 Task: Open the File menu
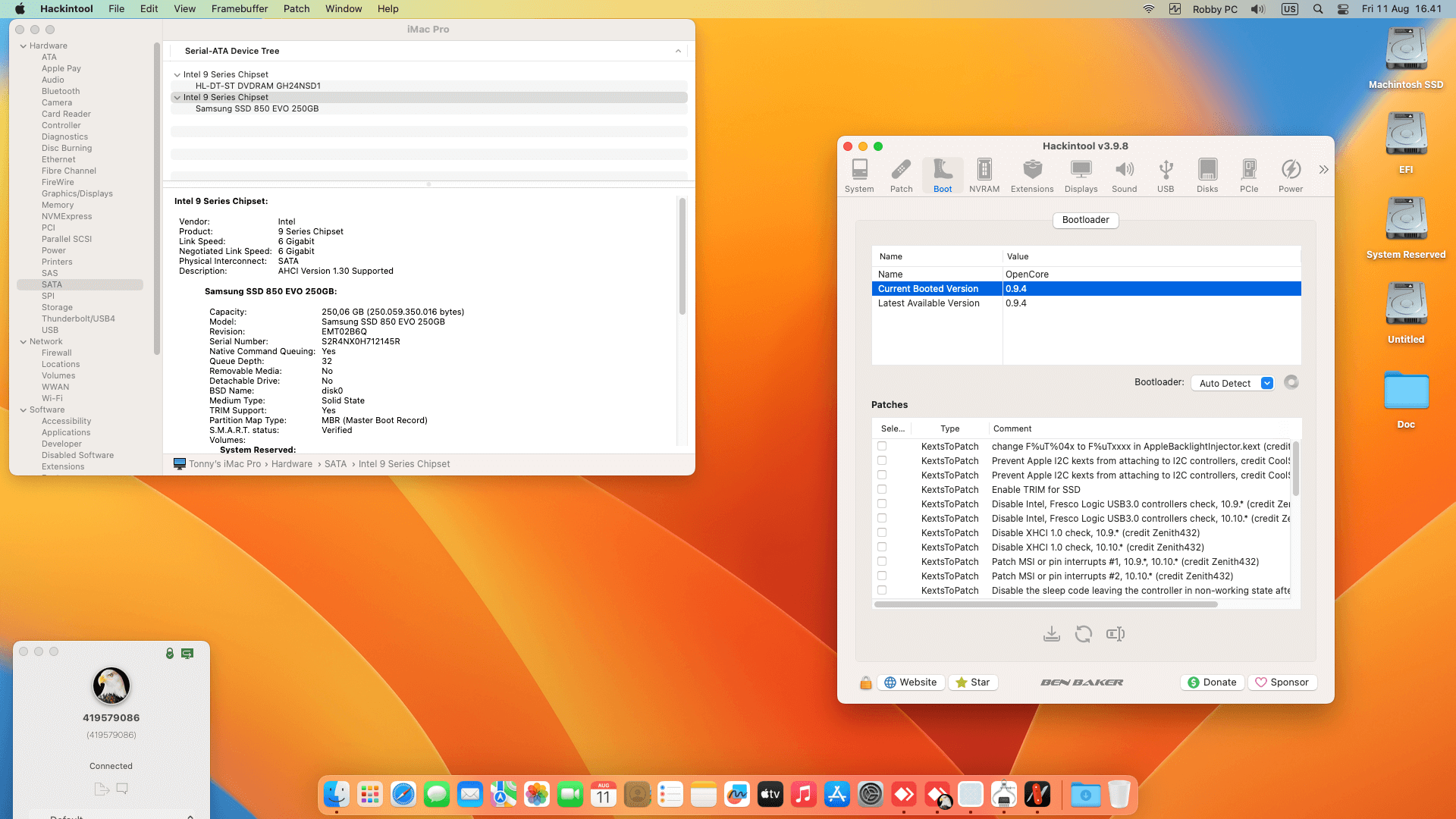click(x=117, y=9)
